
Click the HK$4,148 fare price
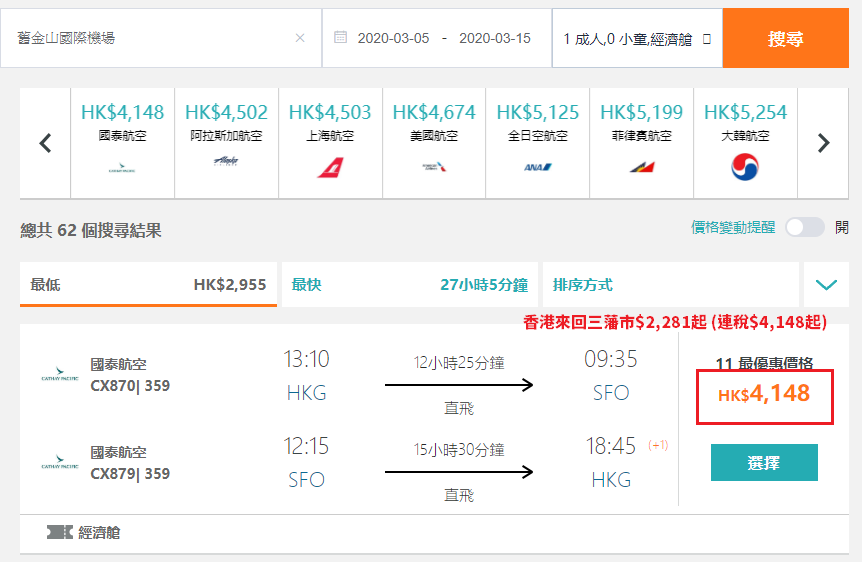pos(764,394)
